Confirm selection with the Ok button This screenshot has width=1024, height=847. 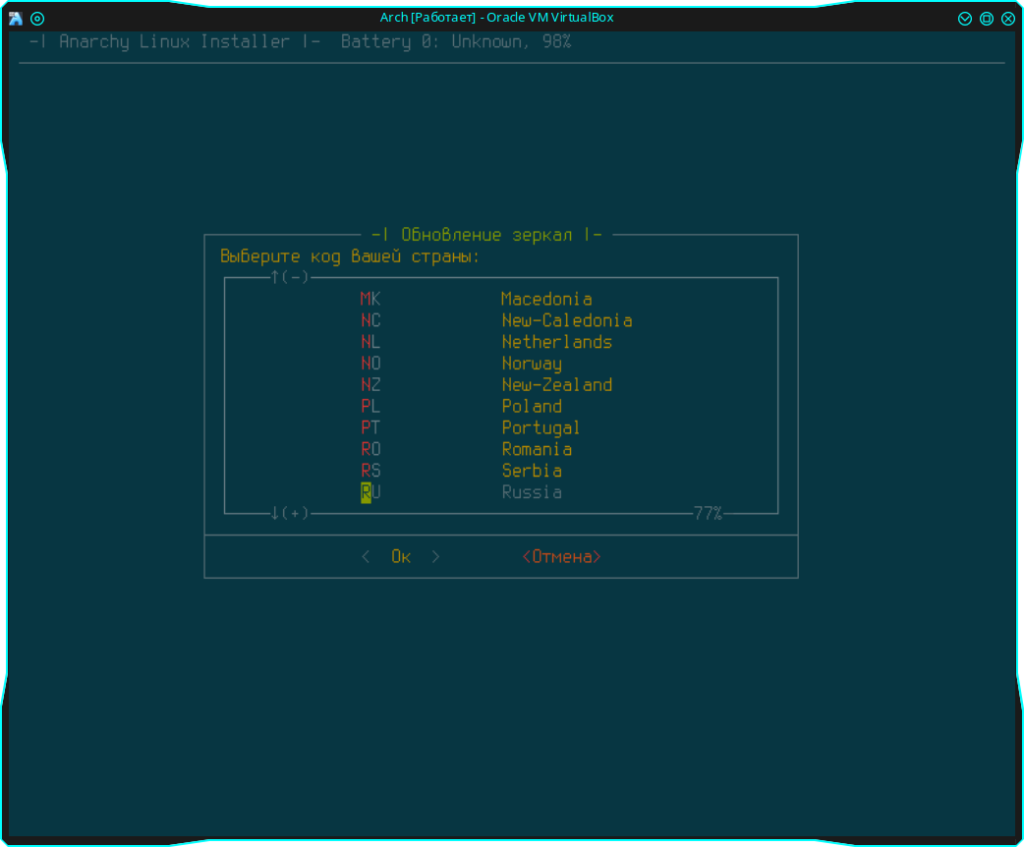tap(400, 557)
